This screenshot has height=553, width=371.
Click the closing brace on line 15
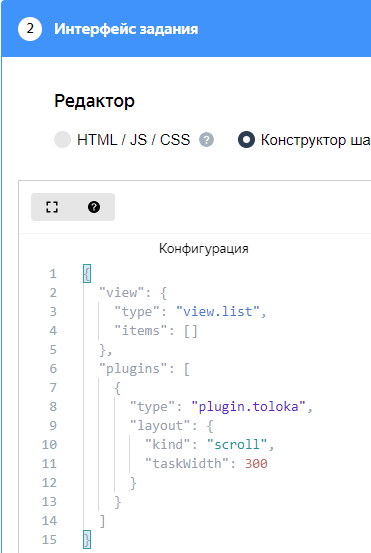[x=87, y=540]
